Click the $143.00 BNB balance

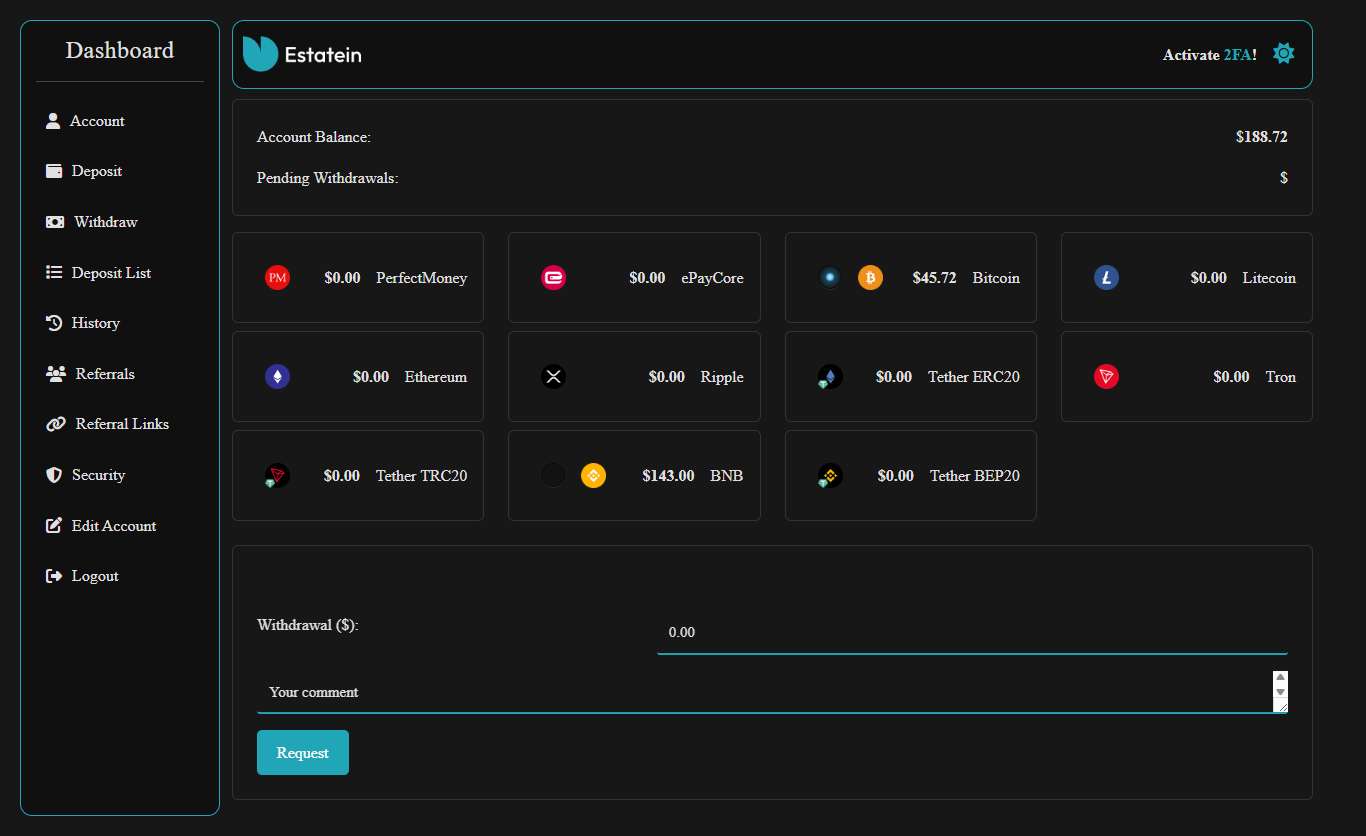point(668,476)
